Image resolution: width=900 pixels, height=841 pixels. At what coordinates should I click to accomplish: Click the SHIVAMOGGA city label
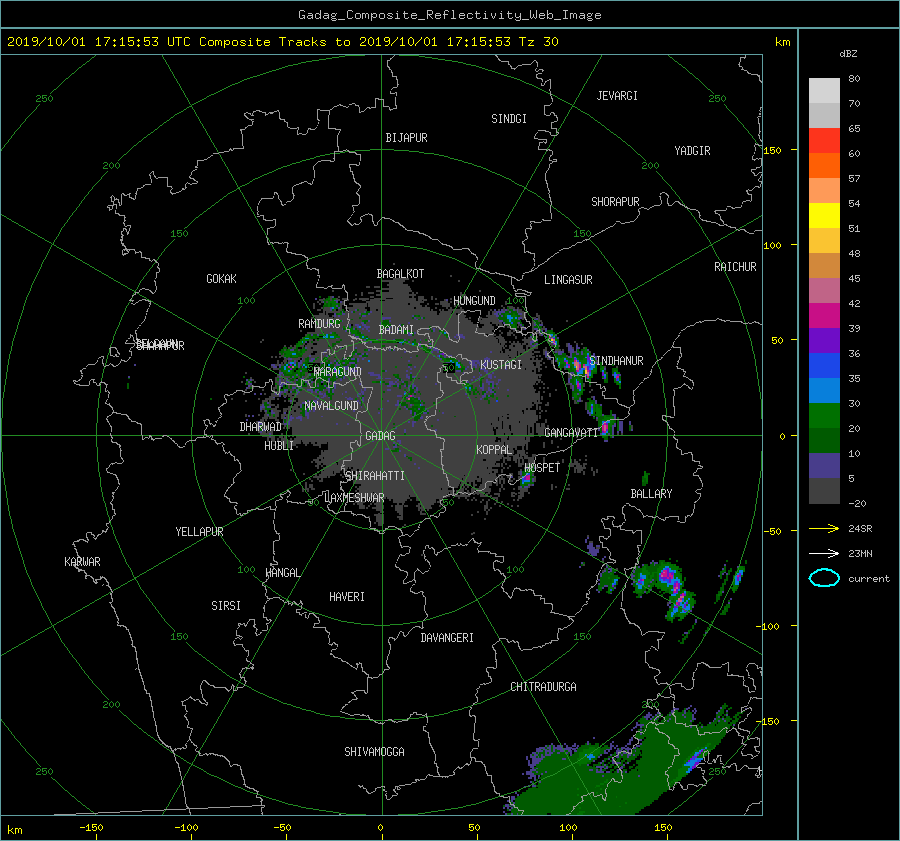[x=374, y=752]
